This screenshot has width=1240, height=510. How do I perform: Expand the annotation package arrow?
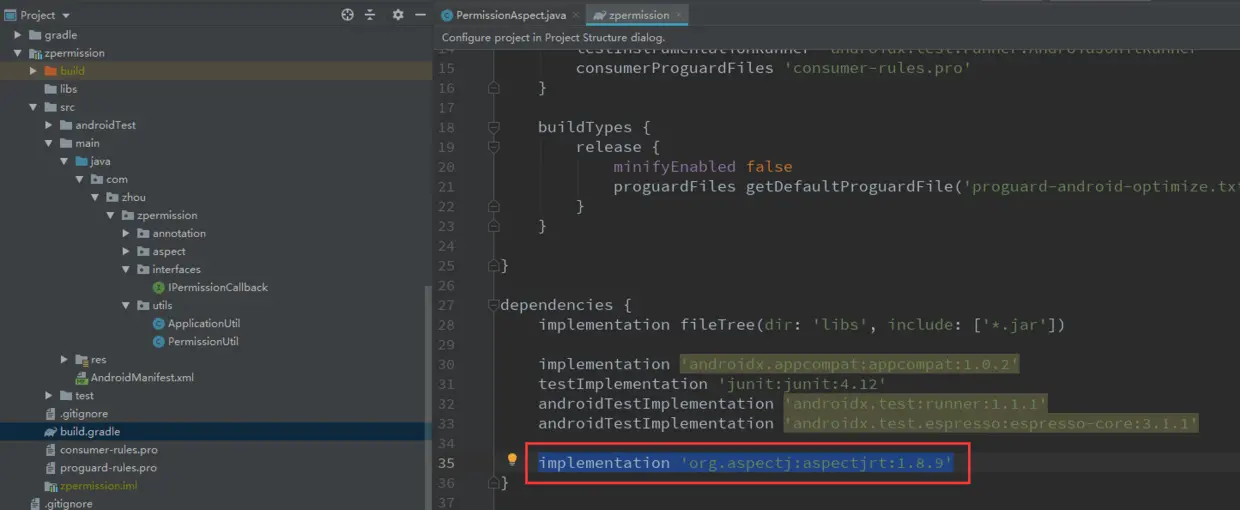click(x=127, y=233)
